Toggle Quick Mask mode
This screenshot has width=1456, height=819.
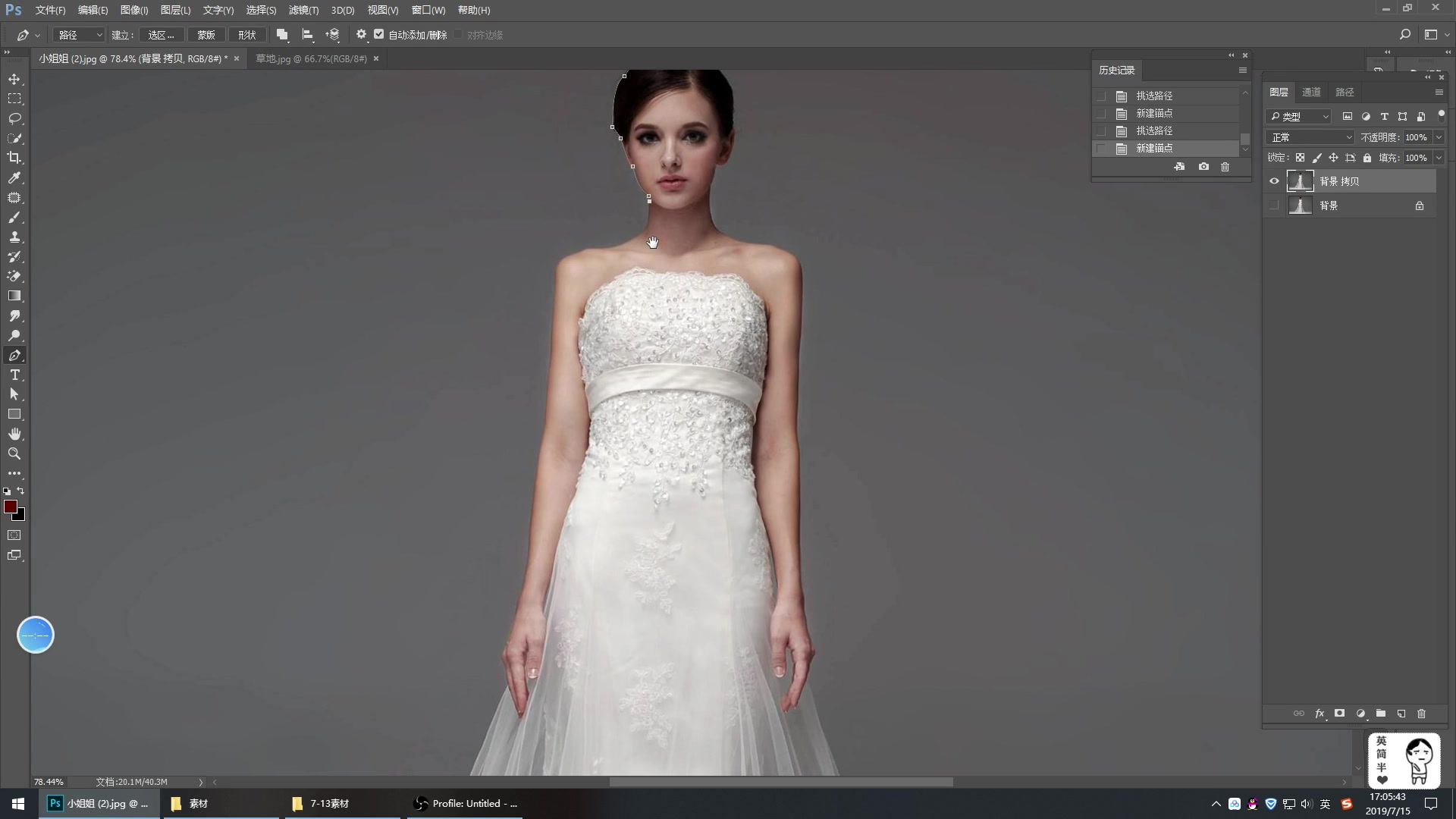[14, 535]
